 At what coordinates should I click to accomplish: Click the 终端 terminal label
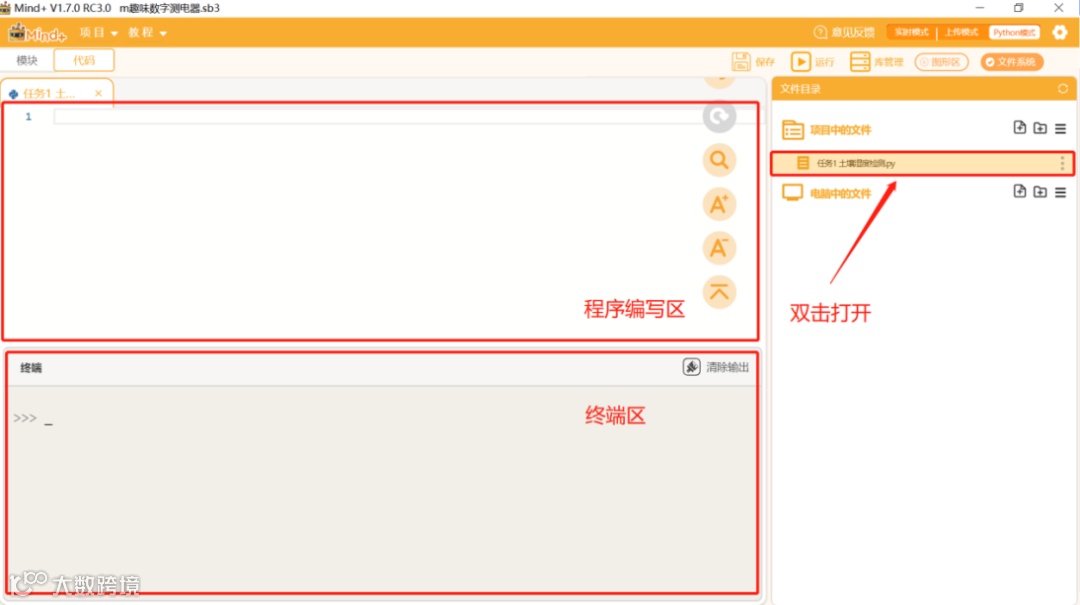click(31, 368)
